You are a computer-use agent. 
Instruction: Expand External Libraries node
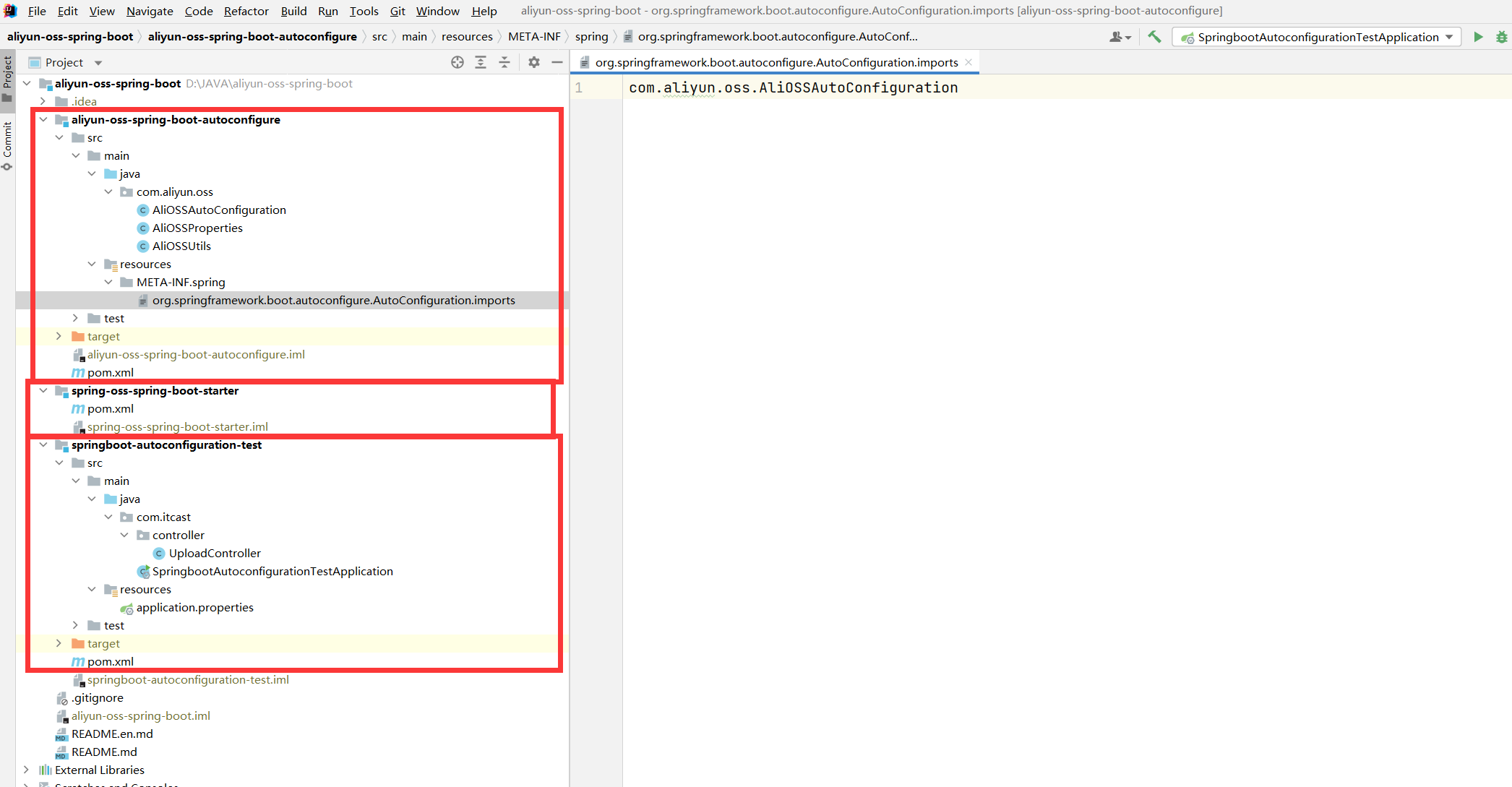tap(27, 770)
